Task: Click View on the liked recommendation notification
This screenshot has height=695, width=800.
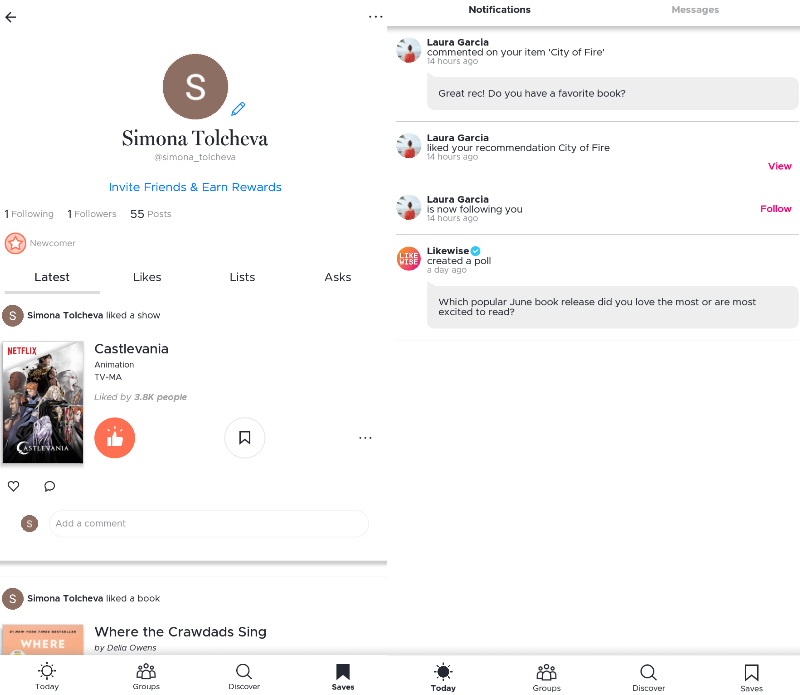Action: pos(780,166)
